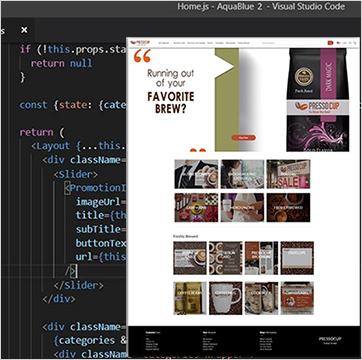Open the category tile of a woman reading a brochure

pyautogui.click(x=242, y=174)
